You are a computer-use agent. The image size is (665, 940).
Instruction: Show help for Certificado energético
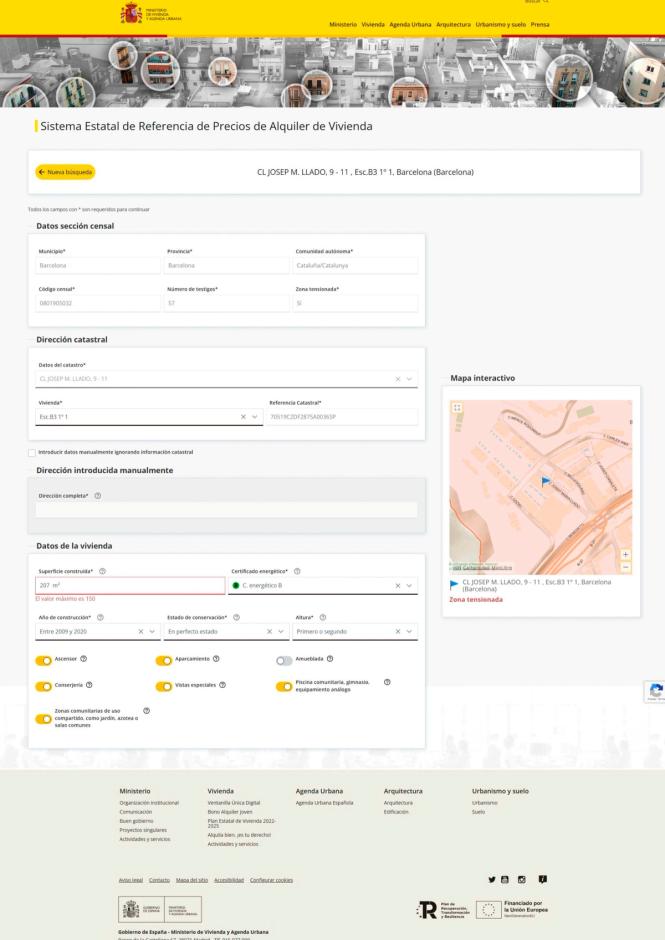297,571
